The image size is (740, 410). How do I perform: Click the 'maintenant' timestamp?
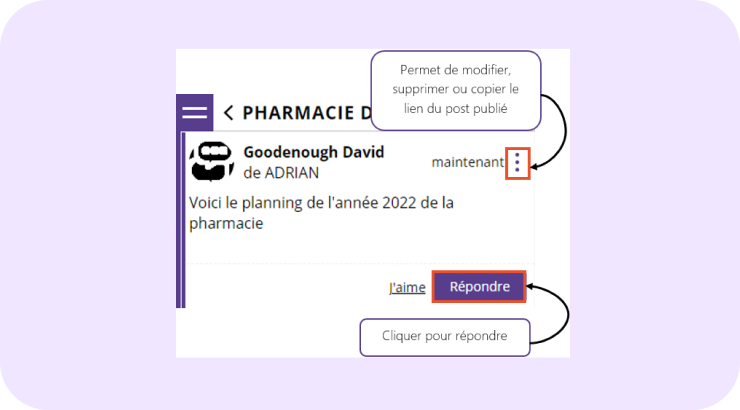[x=467, y=162]
